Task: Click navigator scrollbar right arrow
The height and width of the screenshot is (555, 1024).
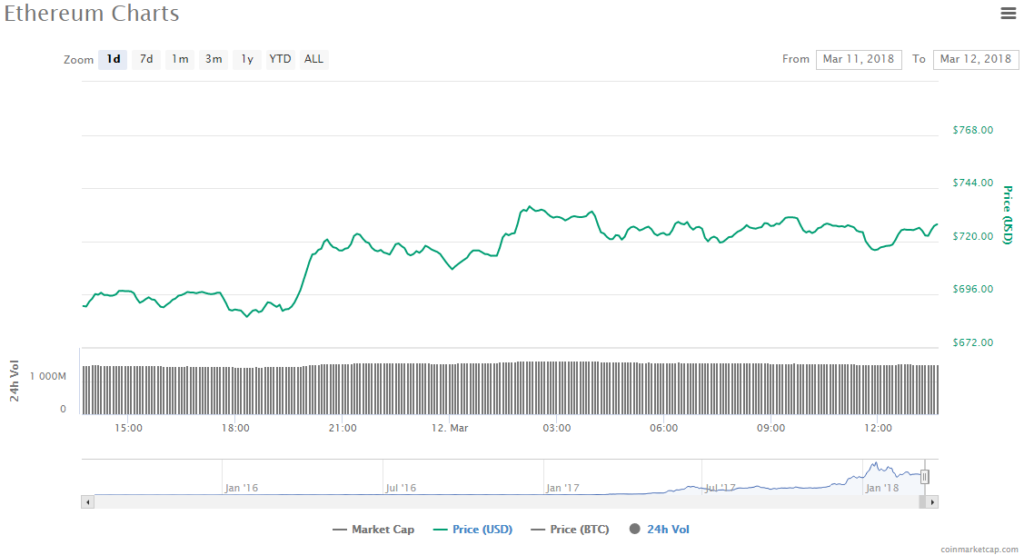Action: click(x=933, y=502)
